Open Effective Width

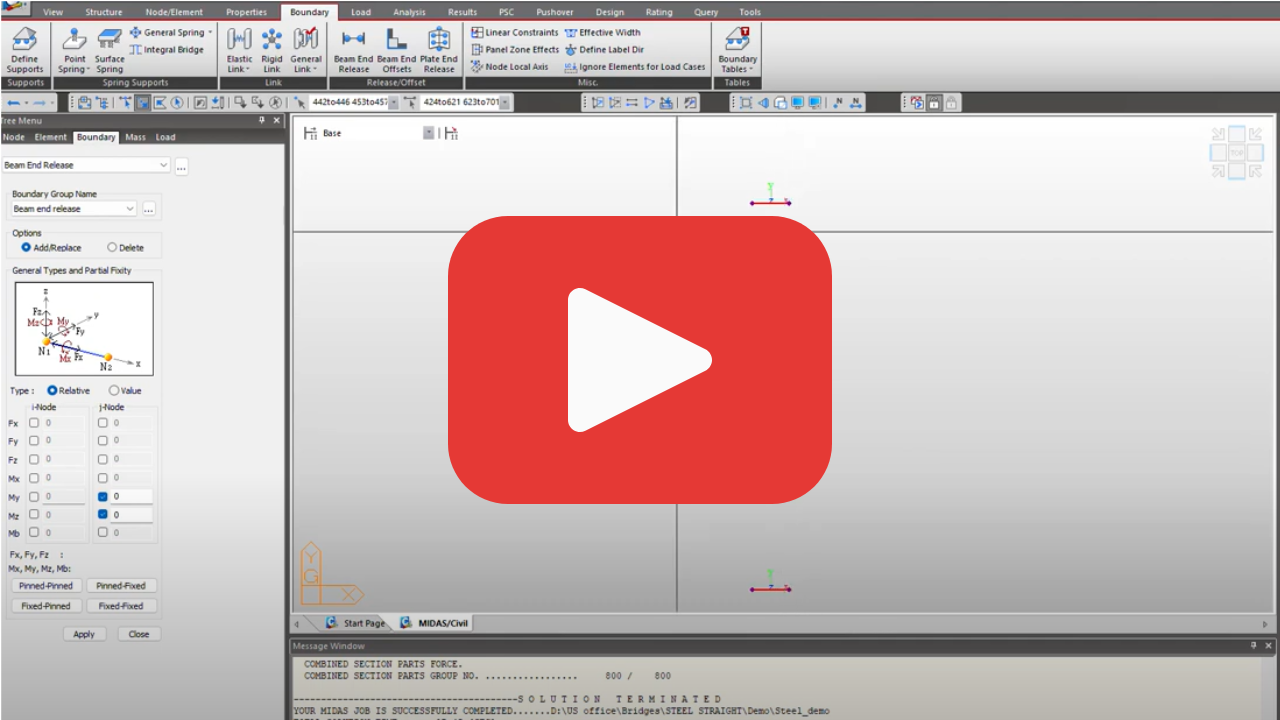coord(603,32)
